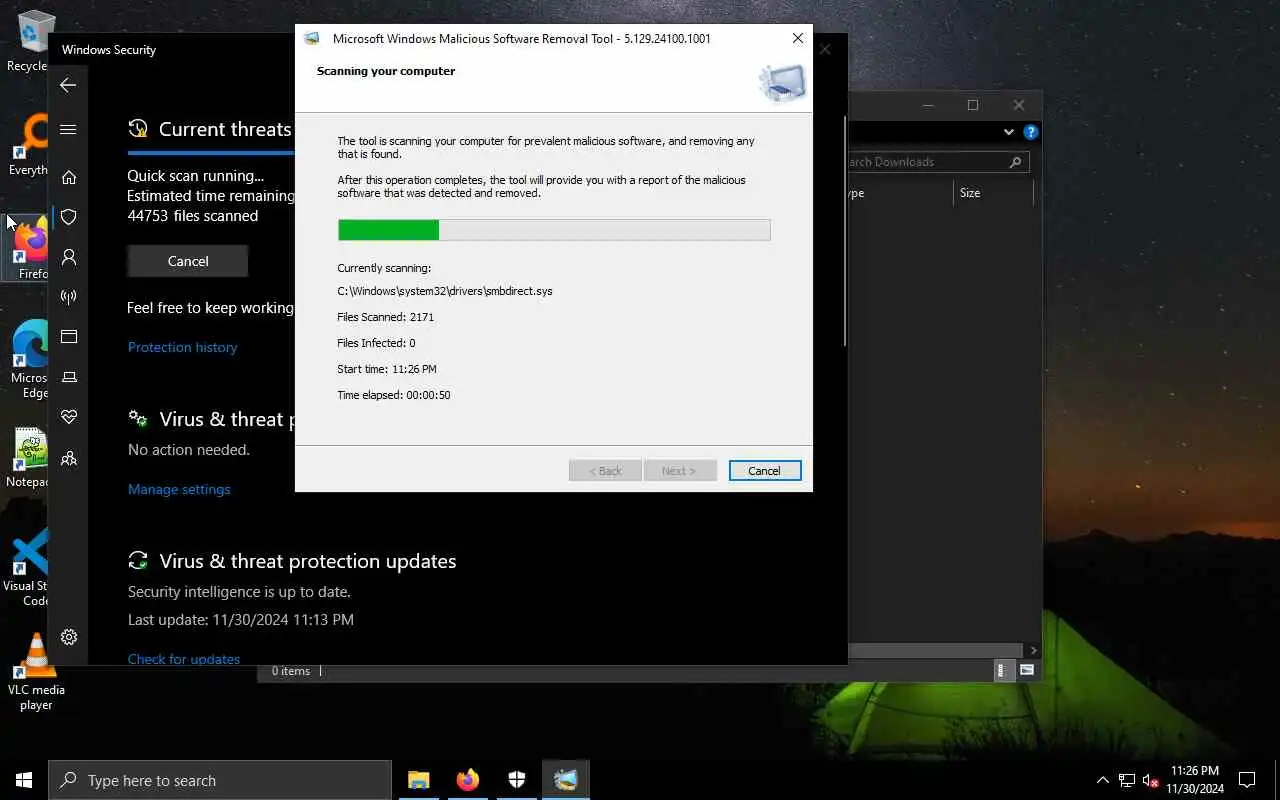Click Virus & threat protection updates icon
This screenshot has height=800, width=1280.
click(138, 561)
